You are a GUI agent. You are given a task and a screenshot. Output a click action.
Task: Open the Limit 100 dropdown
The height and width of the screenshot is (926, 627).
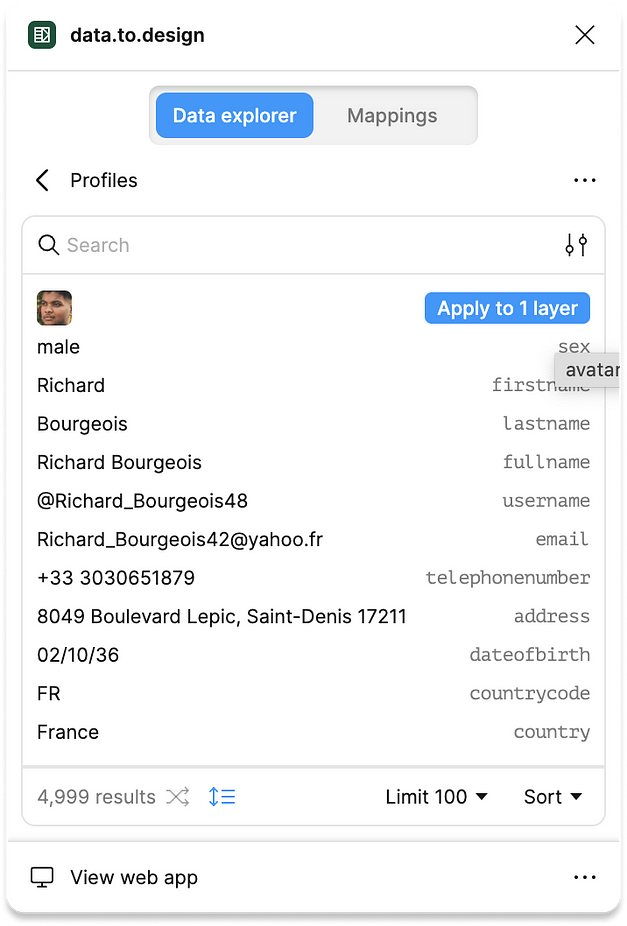437,796
